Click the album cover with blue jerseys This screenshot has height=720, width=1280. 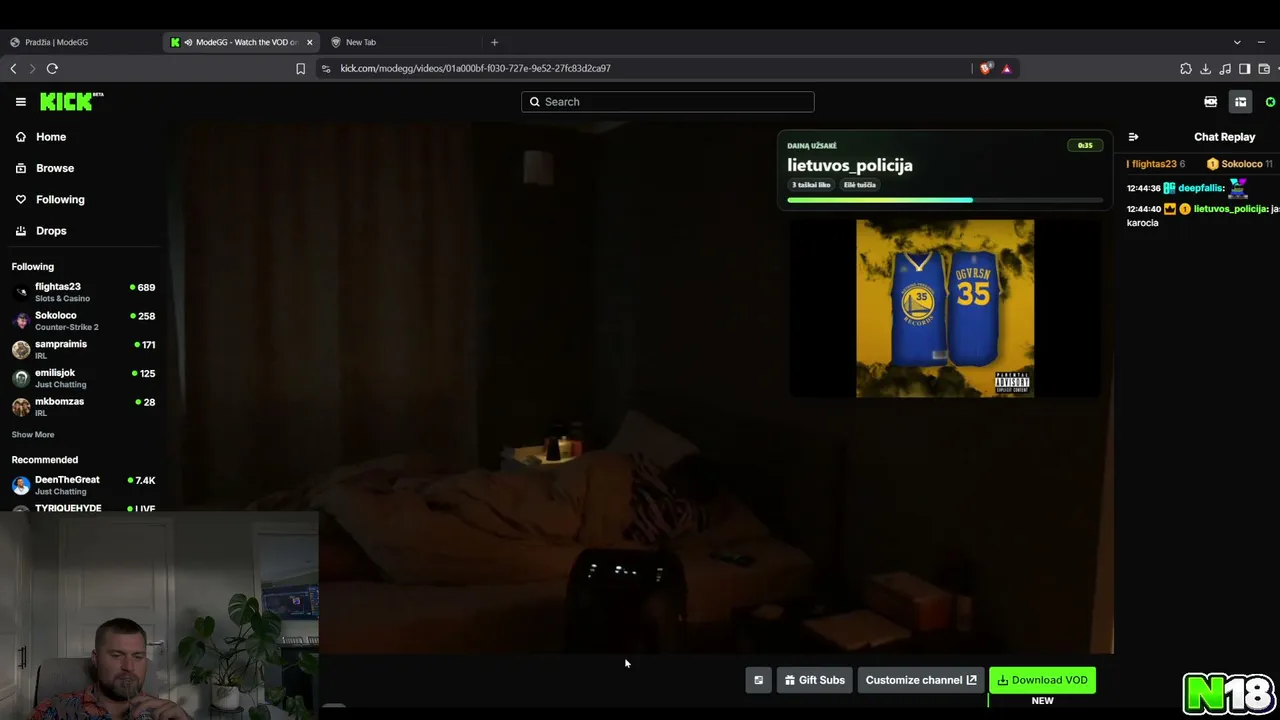[x=945, y=308]
